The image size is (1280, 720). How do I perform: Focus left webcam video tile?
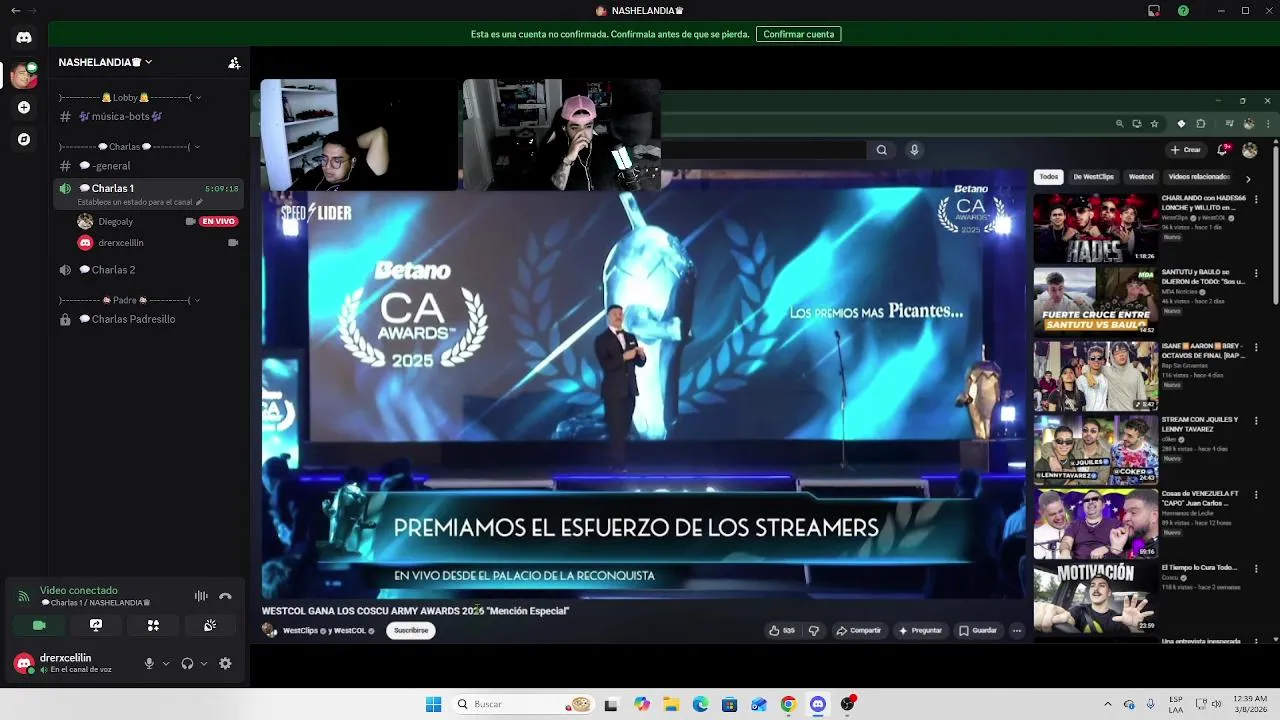359,135
